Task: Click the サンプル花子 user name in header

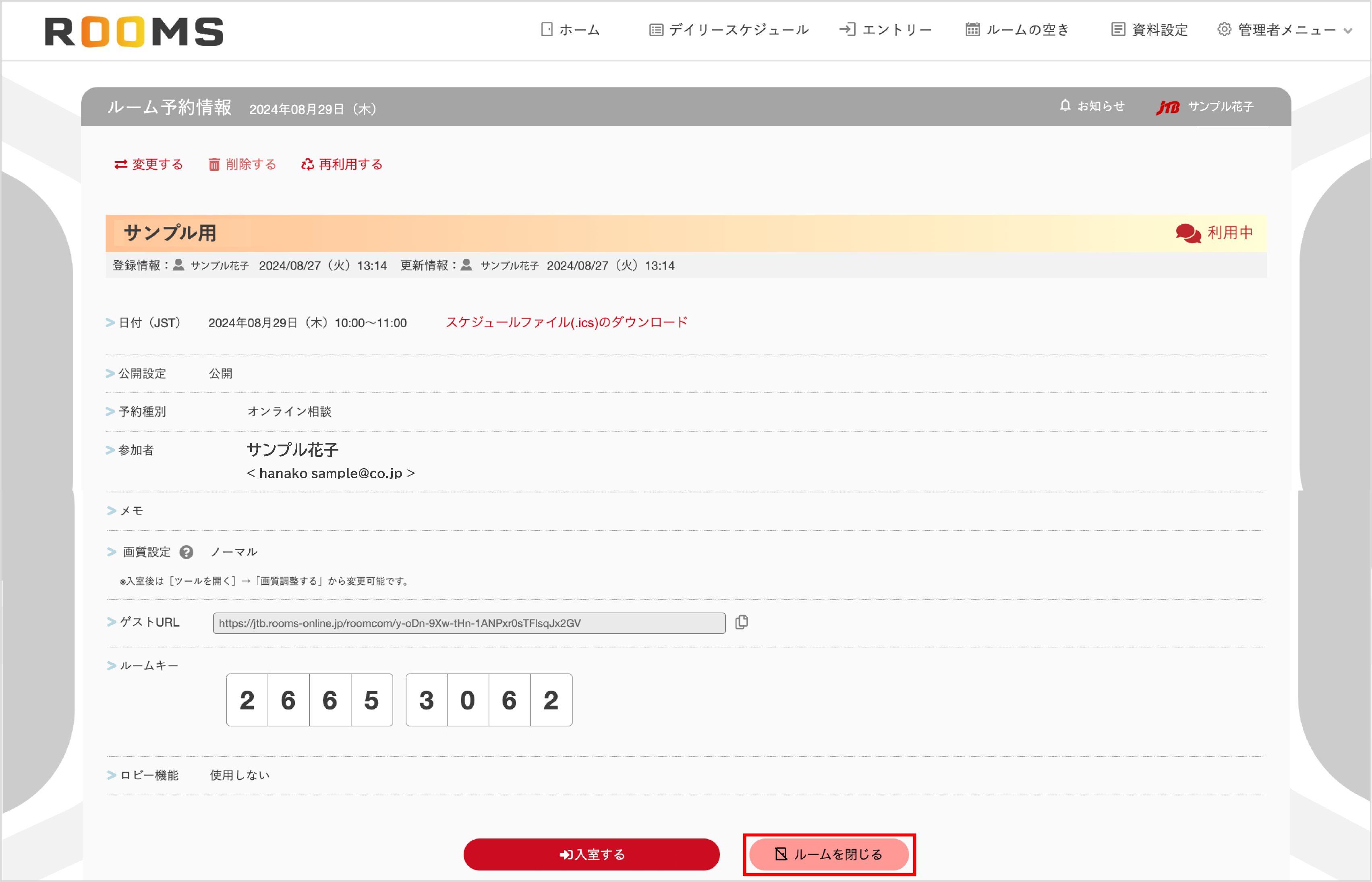Action: (x=1220, y=106)
